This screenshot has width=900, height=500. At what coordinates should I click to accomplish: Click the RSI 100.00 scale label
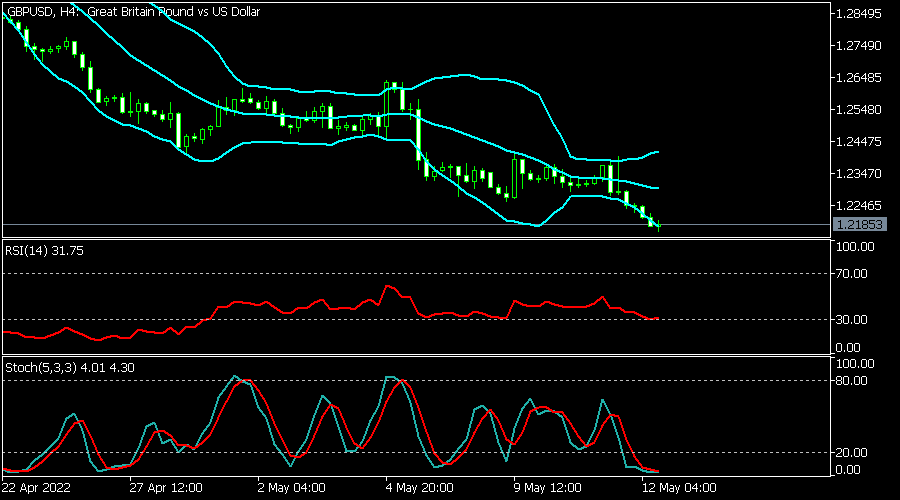pyautogui.click(x=855, y=247)
